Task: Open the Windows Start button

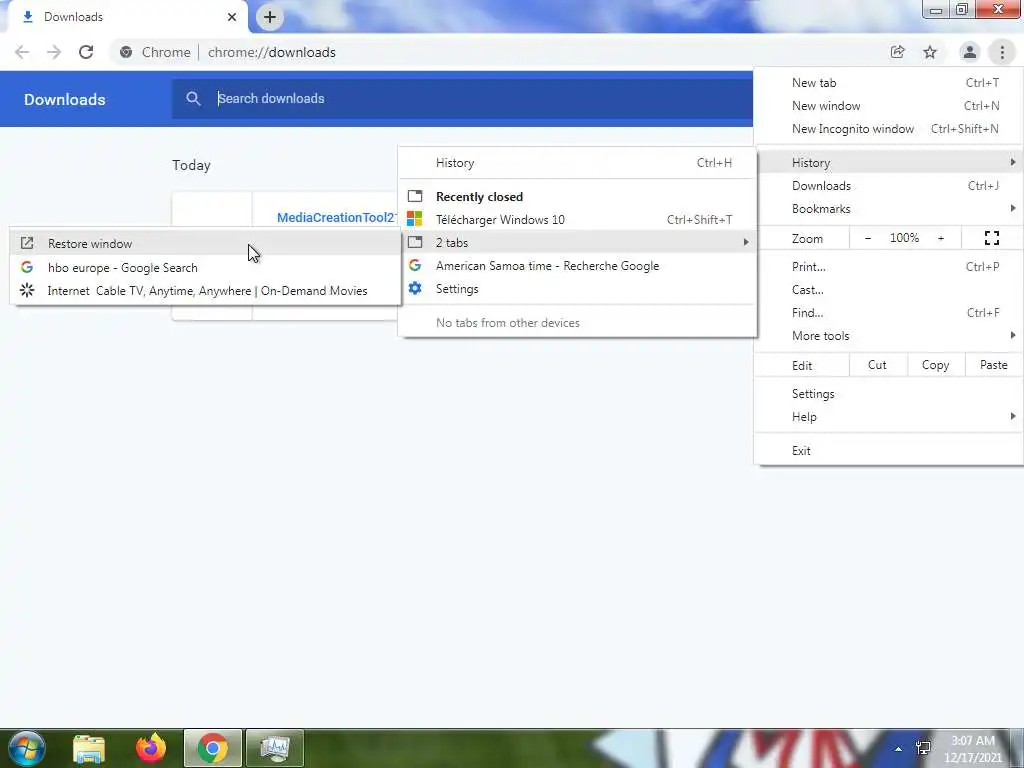Action: (x=26, y=748)
